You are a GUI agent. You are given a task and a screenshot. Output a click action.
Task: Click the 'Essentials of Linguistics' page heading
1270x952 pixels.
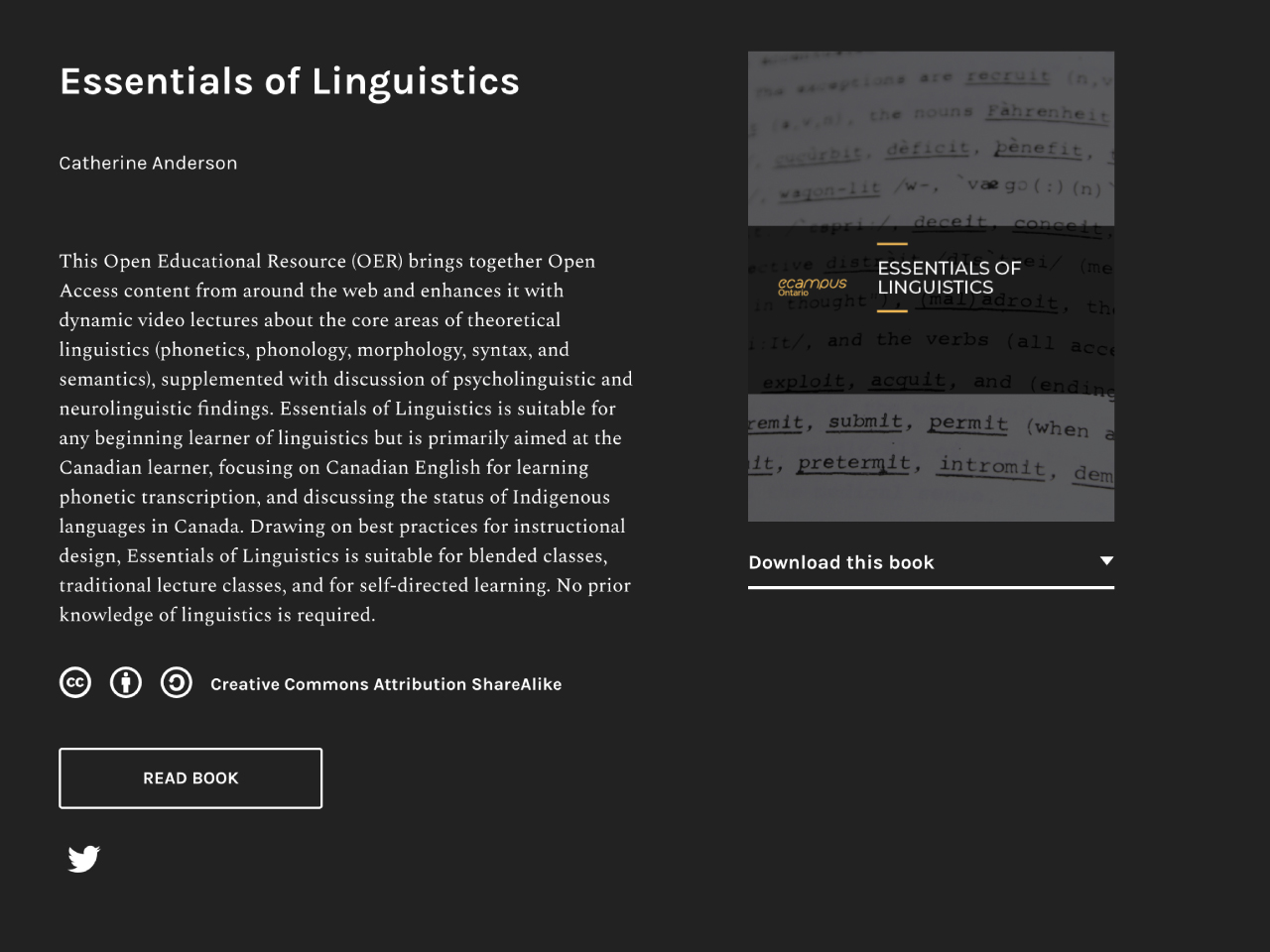coord(290,81)
